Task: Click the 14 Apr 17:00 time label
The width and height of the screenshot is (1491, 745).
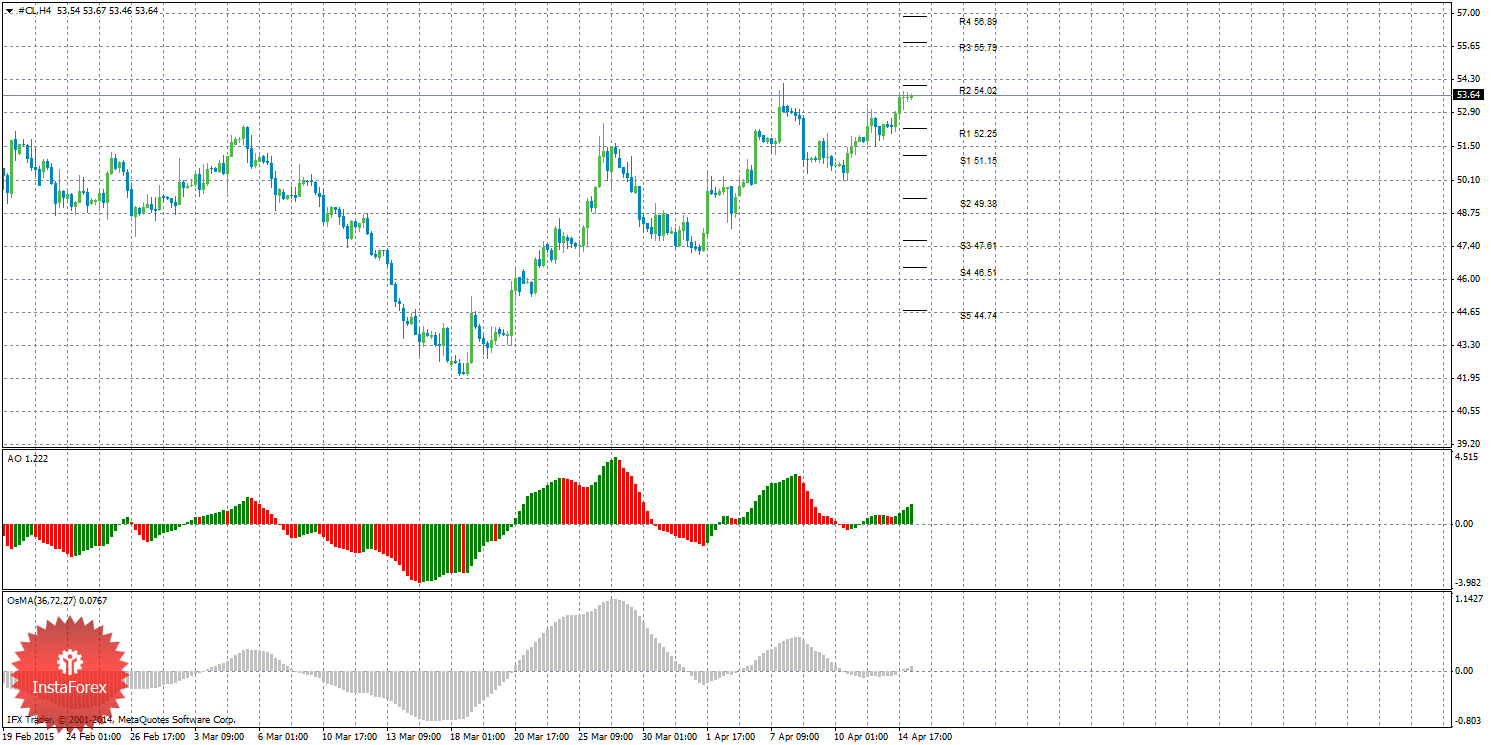Action: pos(925,737)
